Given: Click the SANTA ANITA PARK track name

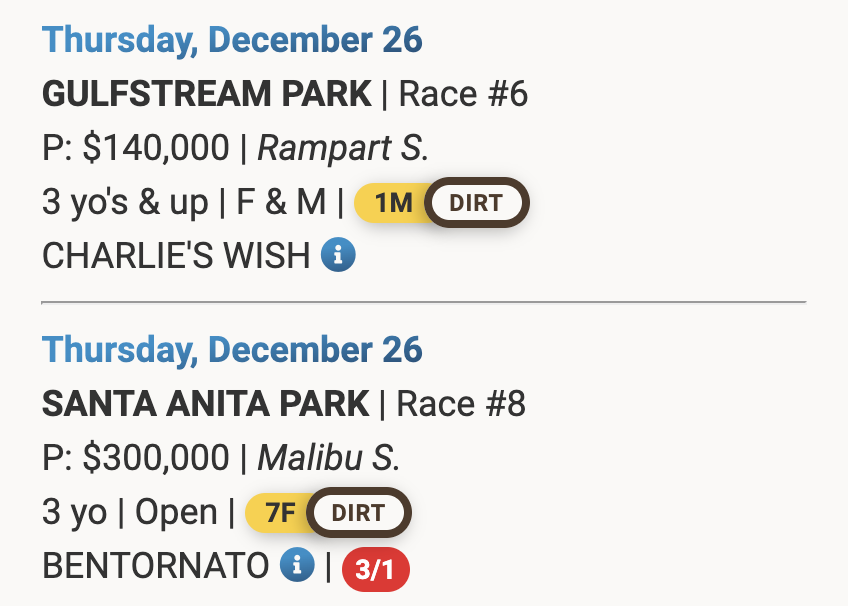Looking at the screenshot, I should (x=205, y=404).
